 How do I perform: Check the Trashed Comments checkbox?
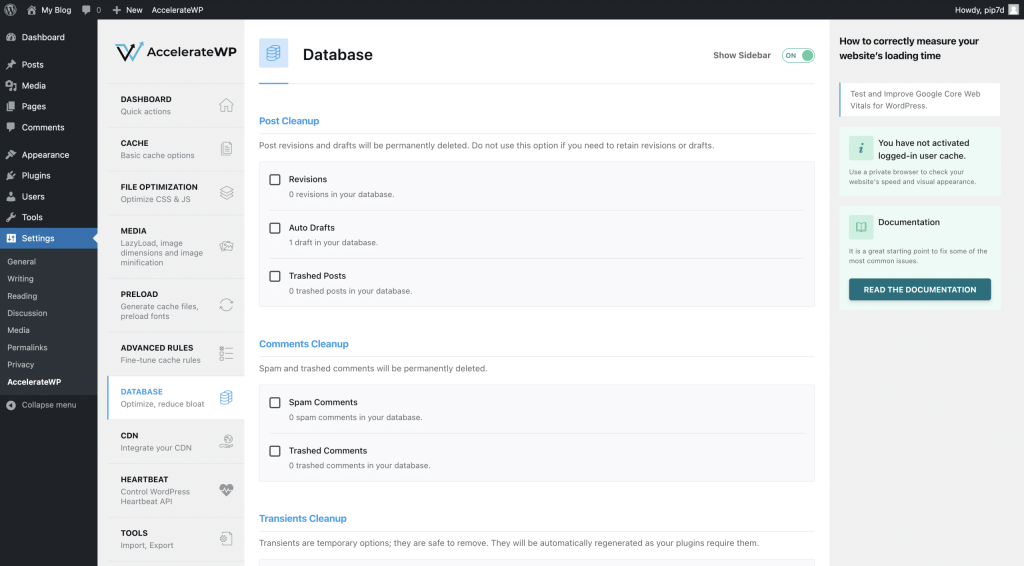[x=275, y=451]
